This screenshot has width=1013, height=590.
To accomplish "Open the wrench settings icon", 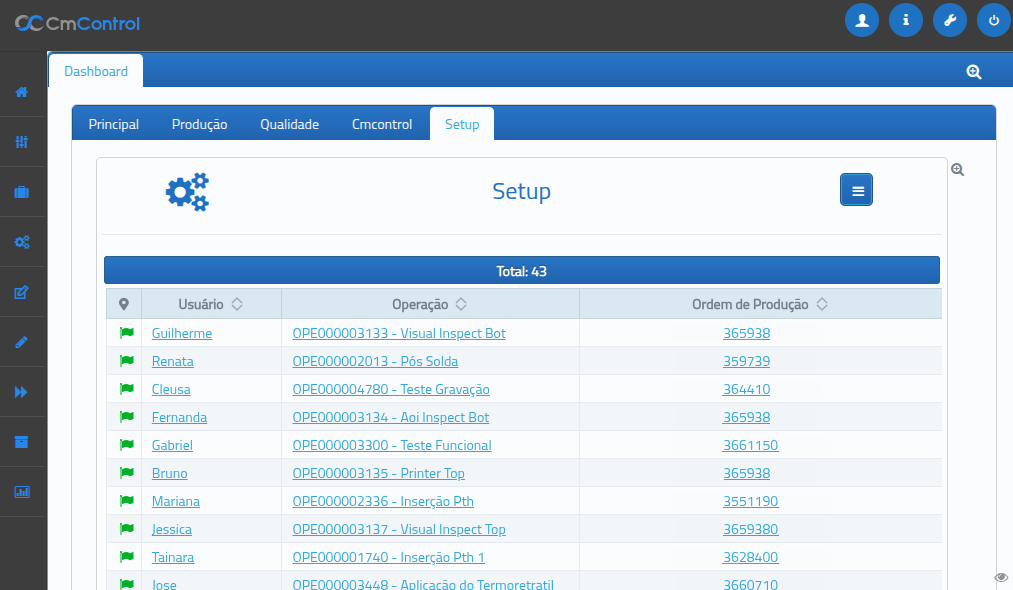I will [x=949, y=20].
